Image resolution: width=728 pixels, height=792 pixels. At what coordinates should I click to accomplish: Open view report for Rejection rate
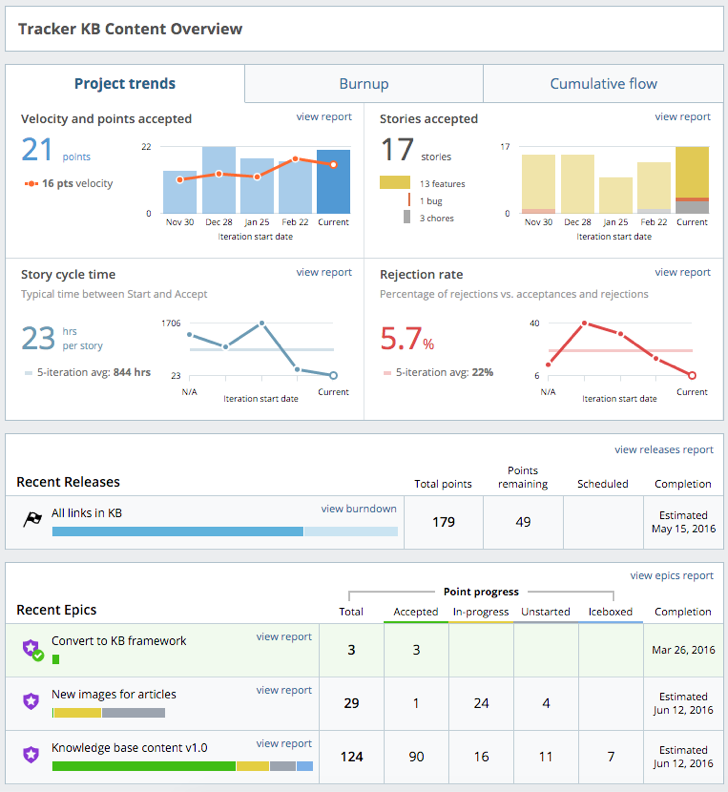[682, 272]
